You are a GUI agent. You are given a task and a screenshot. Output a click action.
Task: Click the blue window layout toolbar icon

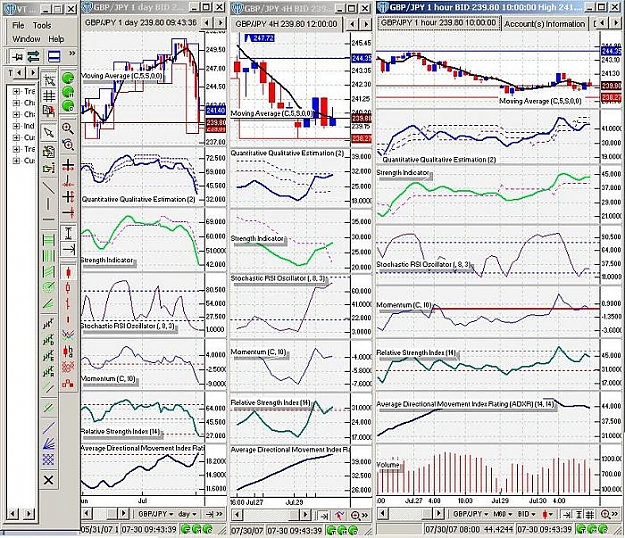click(54, 57)
